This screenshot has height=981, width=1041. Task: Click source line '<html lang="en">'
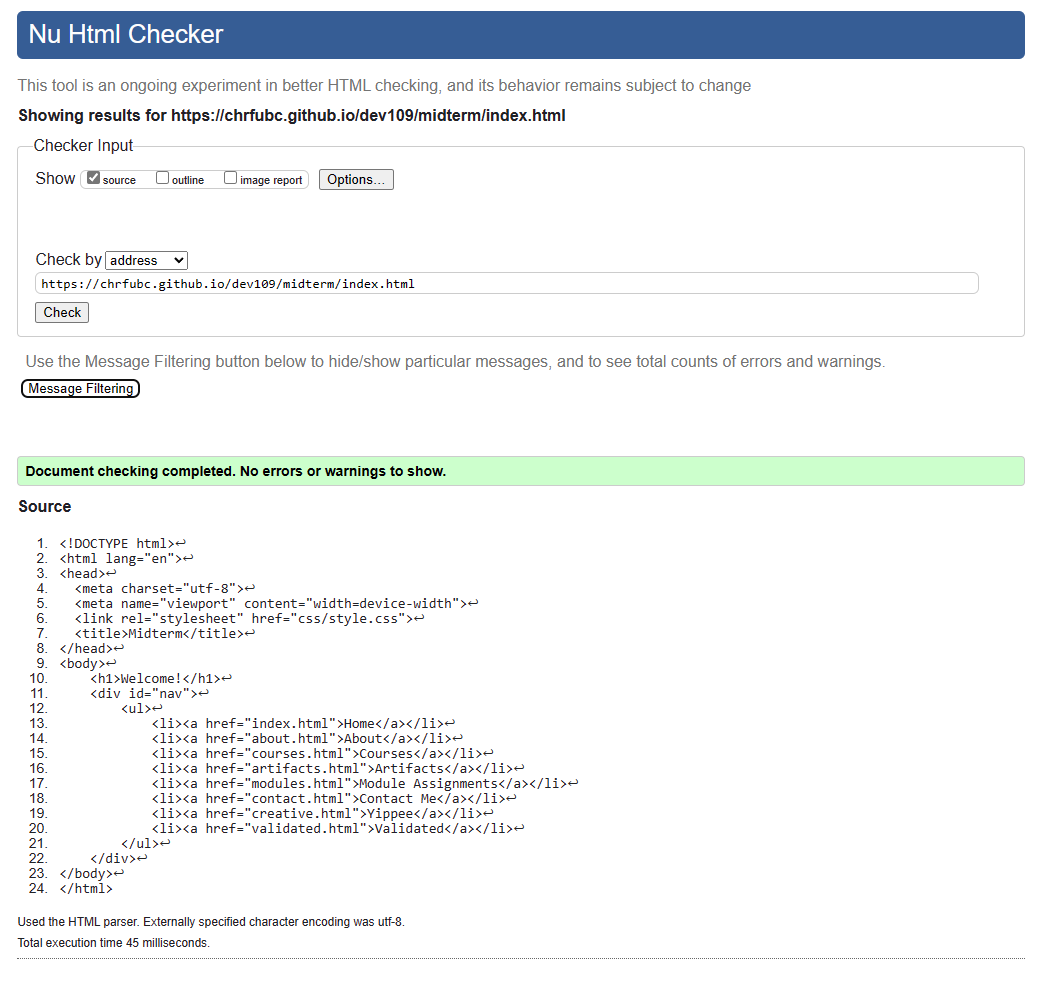click(x=126, y=558)
